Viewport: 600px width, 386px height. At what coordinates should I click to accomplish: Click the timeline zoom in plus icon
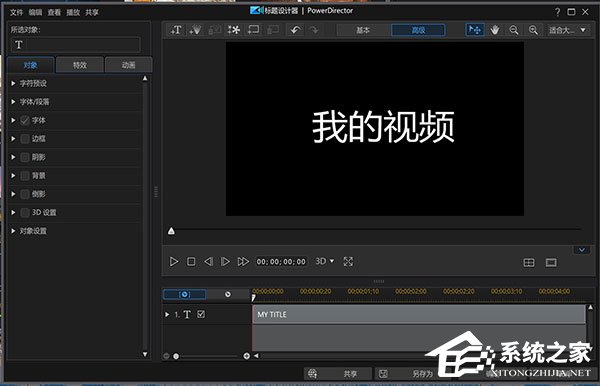(x=246, y=356)
